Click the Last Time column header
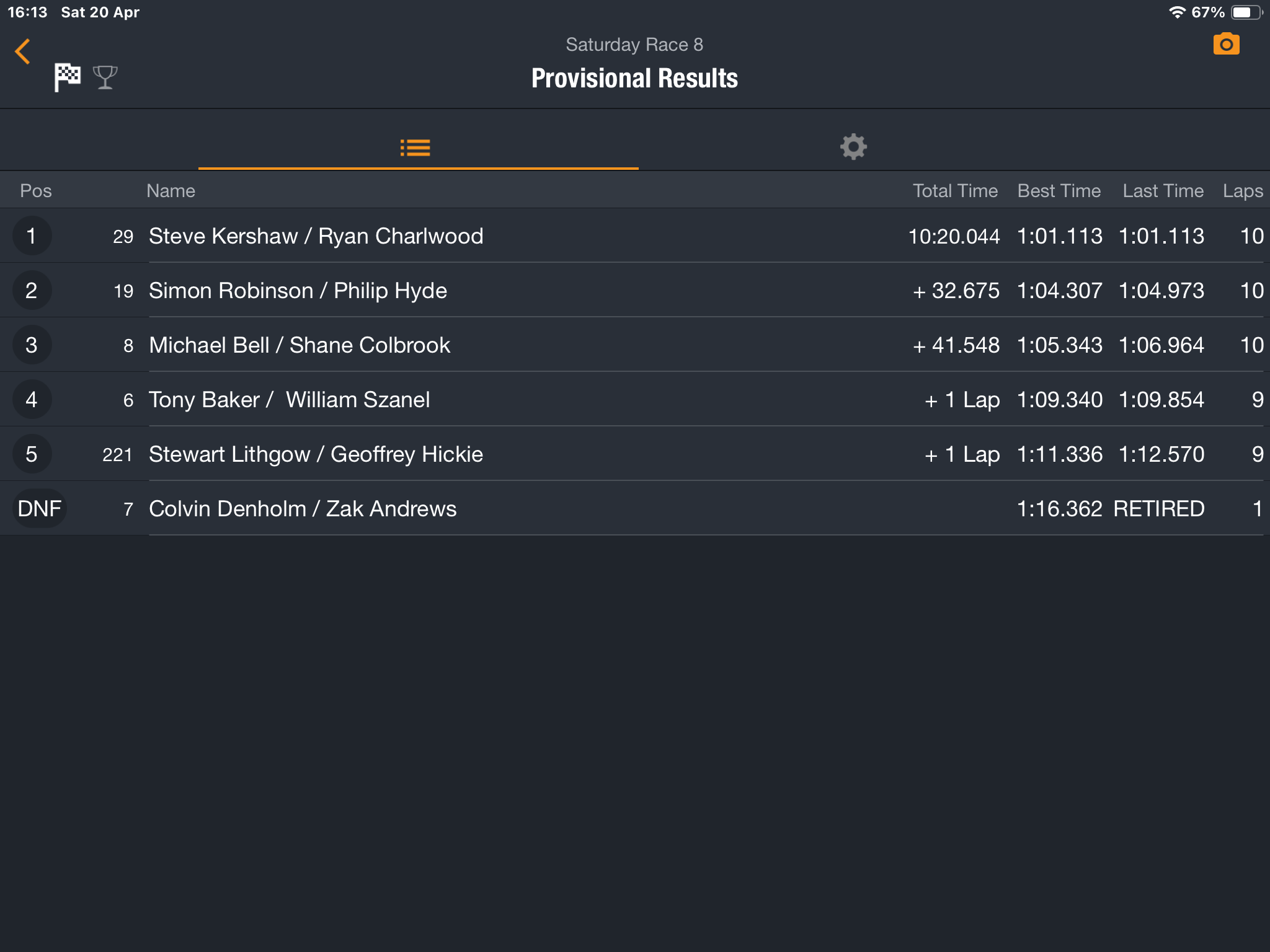Screen dimensions: 1270x952 click(x=1163, y=191)
